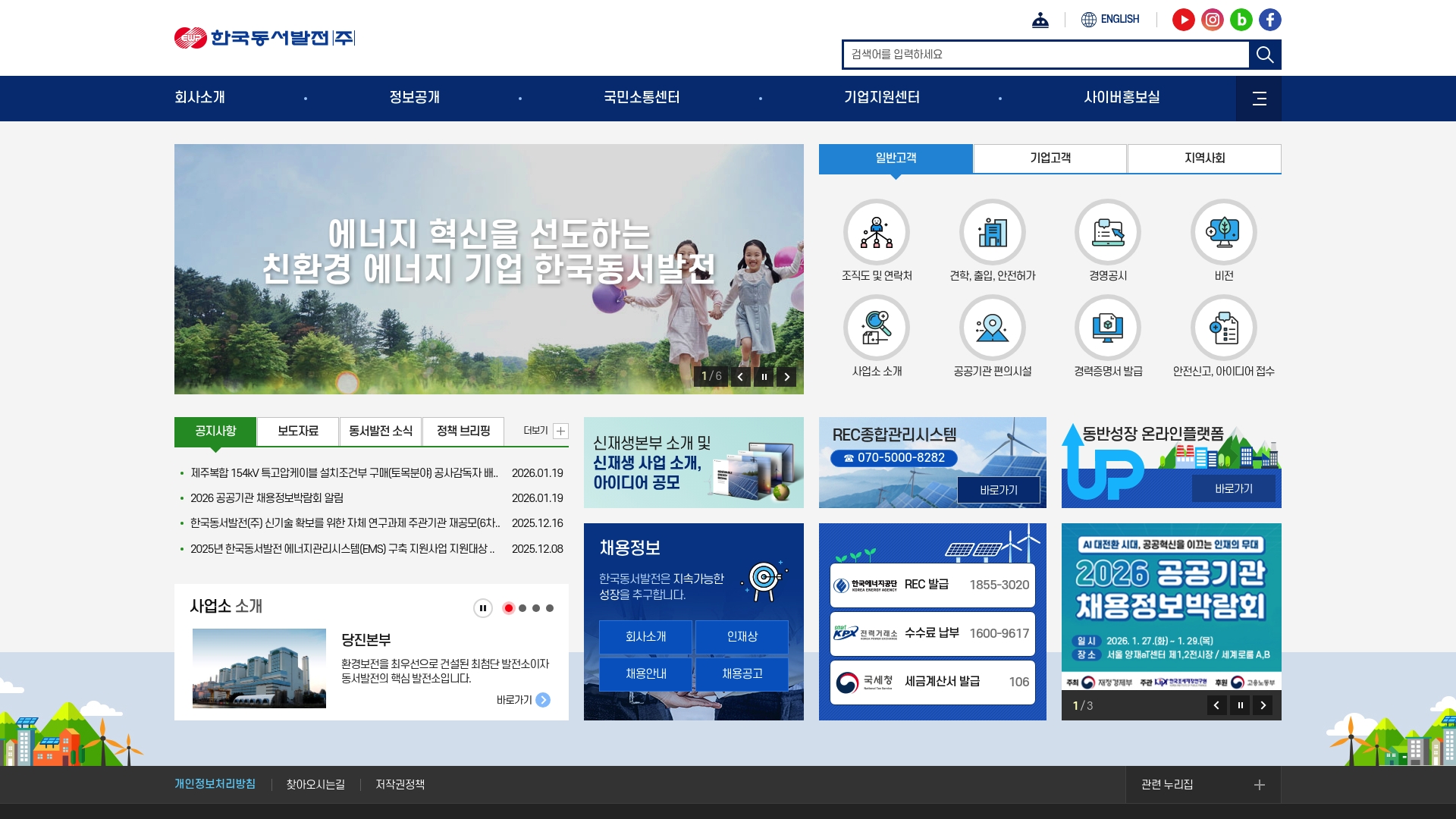Open the Instagram icon
Image resolution: width=1456 pixels, height=819 pixels.
pos(1212,20)
